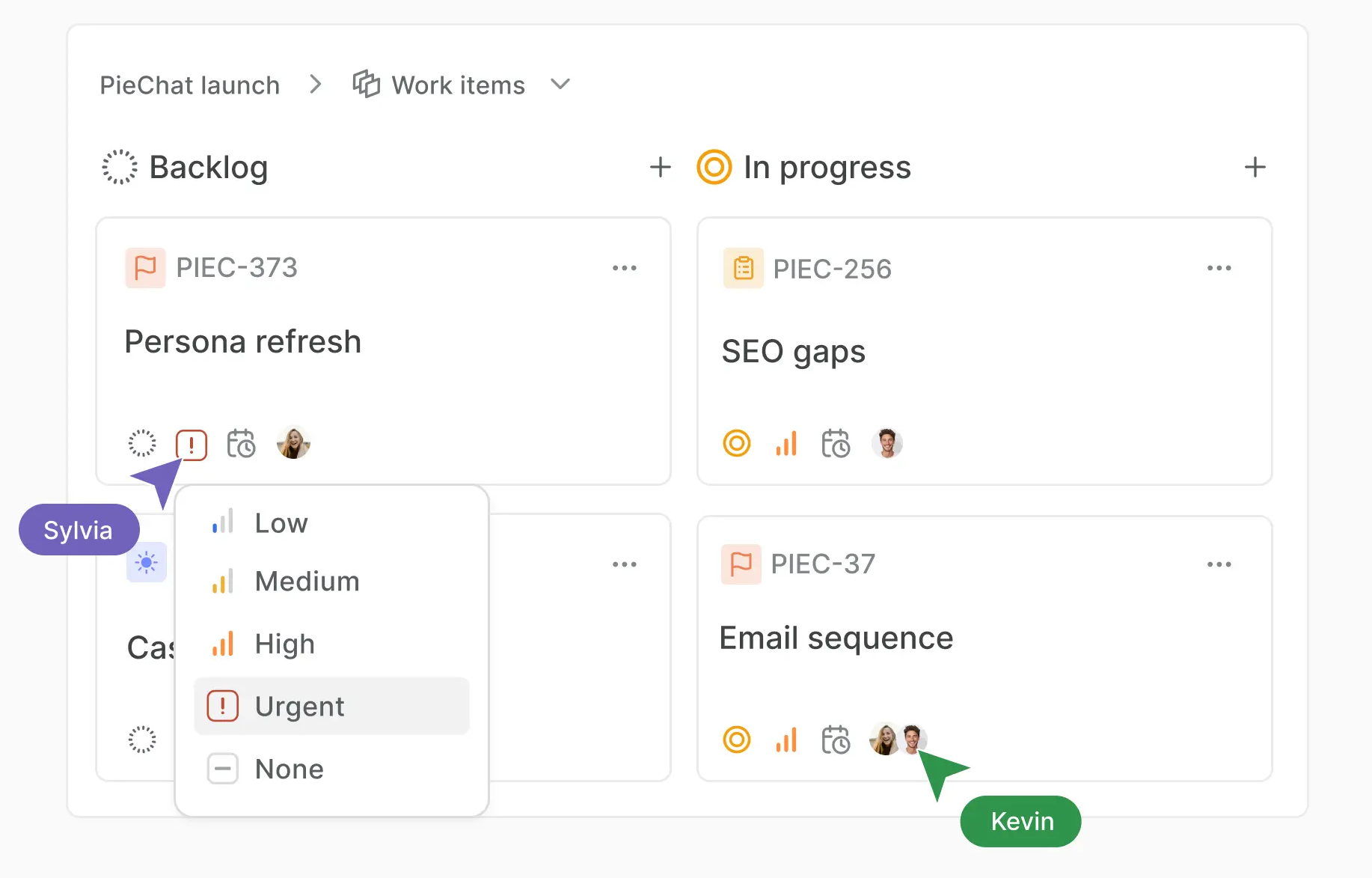1372x878 pixels.
Task: Click the flag type icon on PIEC-37
Action: click(741, 564)
